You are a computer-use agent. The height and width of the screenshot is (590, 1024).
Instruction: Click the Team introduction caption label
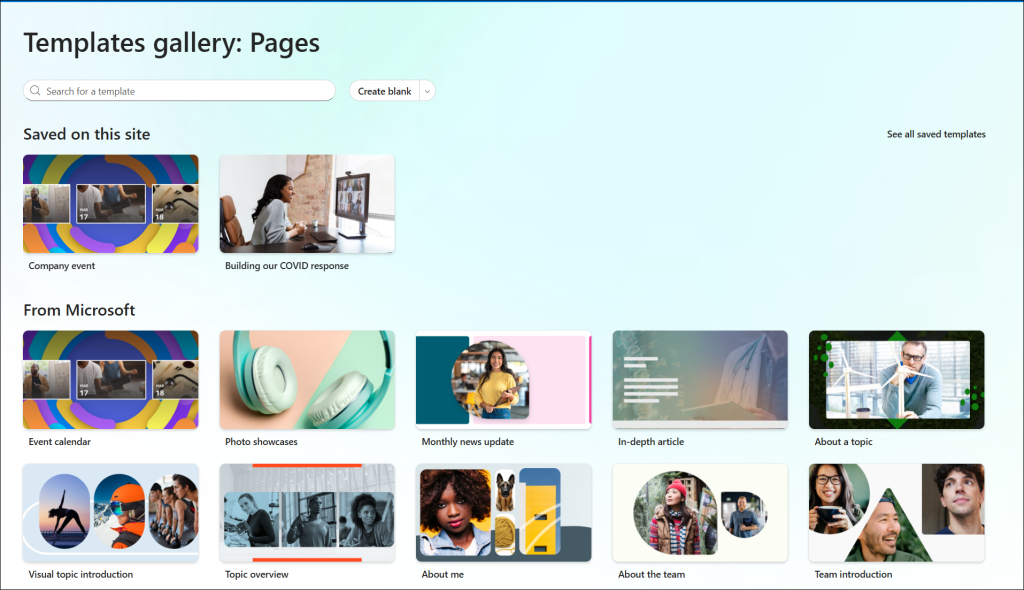pyautogui.click(x=853, y=574)
